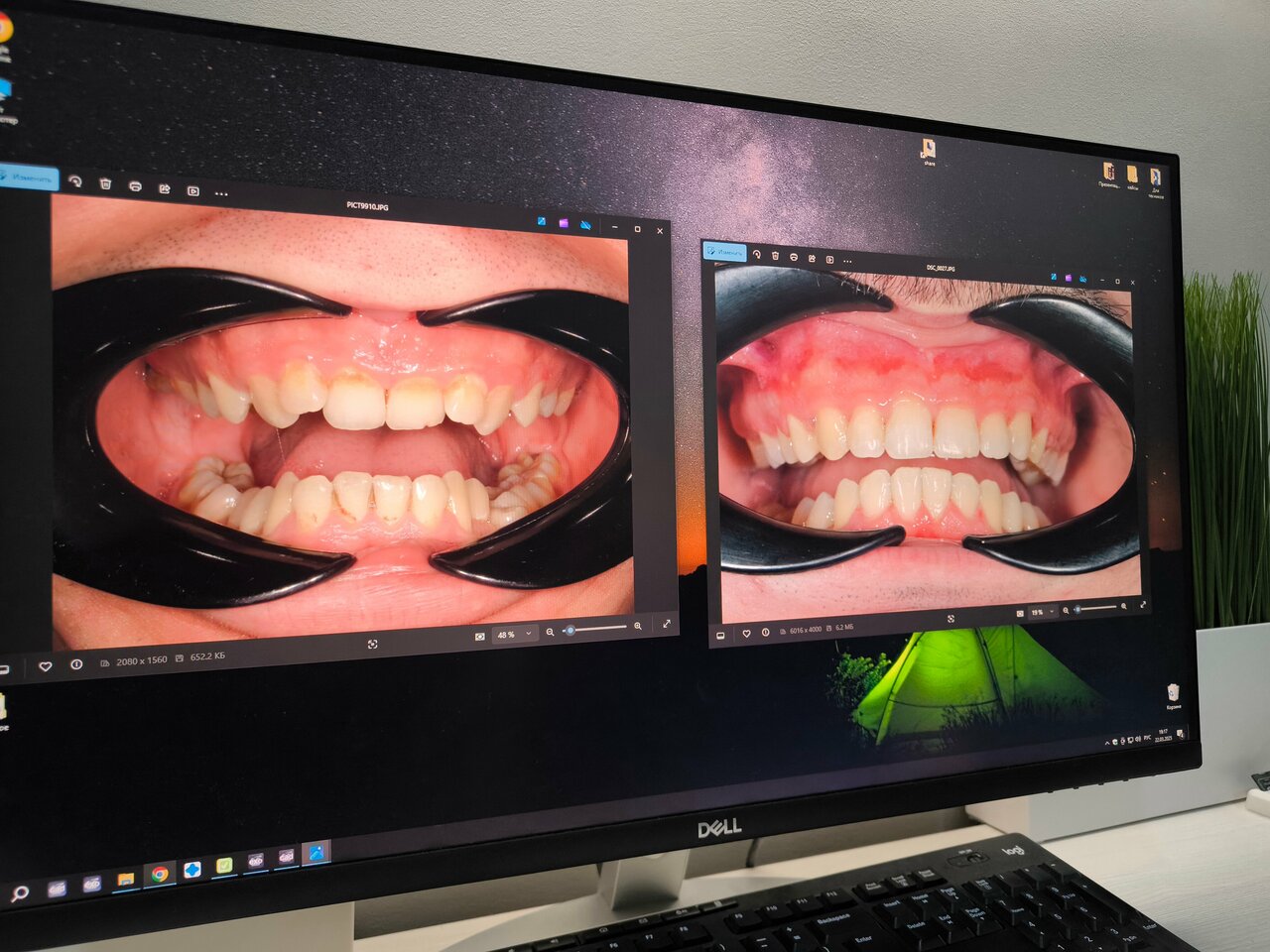Launch Google Chrome from the taskbar
The image size is (1270, 952).
(159, 874)
